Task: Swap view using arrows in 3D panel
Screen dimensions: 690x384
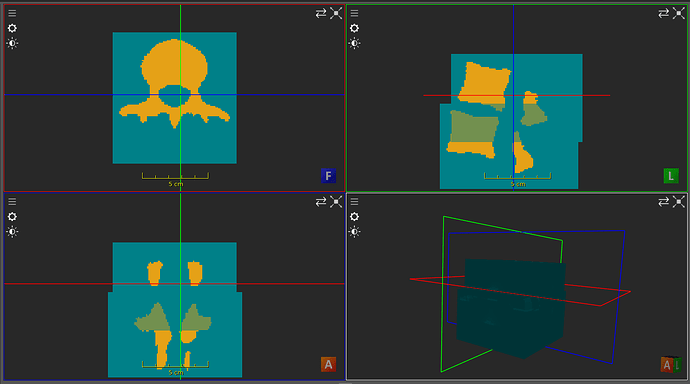Action: point(664,201)
